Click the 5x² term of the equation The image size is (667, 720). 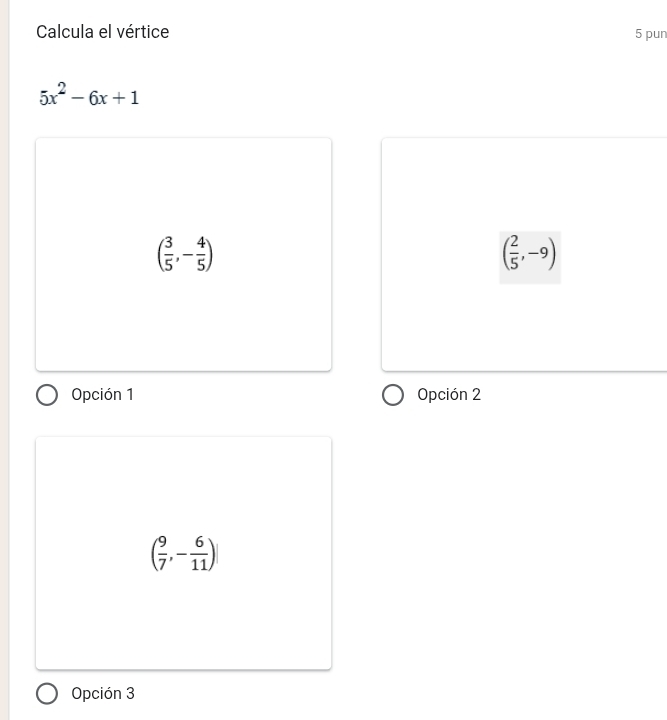click(54, 96)
